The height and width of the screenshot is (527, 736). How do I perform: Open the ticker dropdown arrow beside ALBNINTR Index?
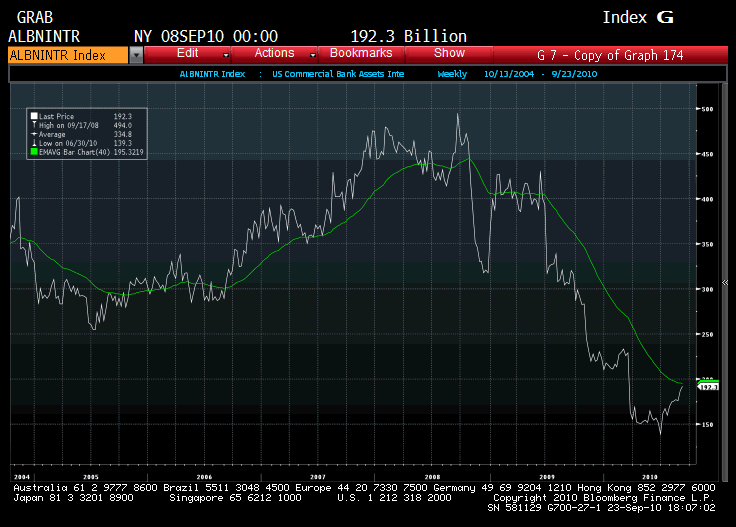(x=136, y=55)
